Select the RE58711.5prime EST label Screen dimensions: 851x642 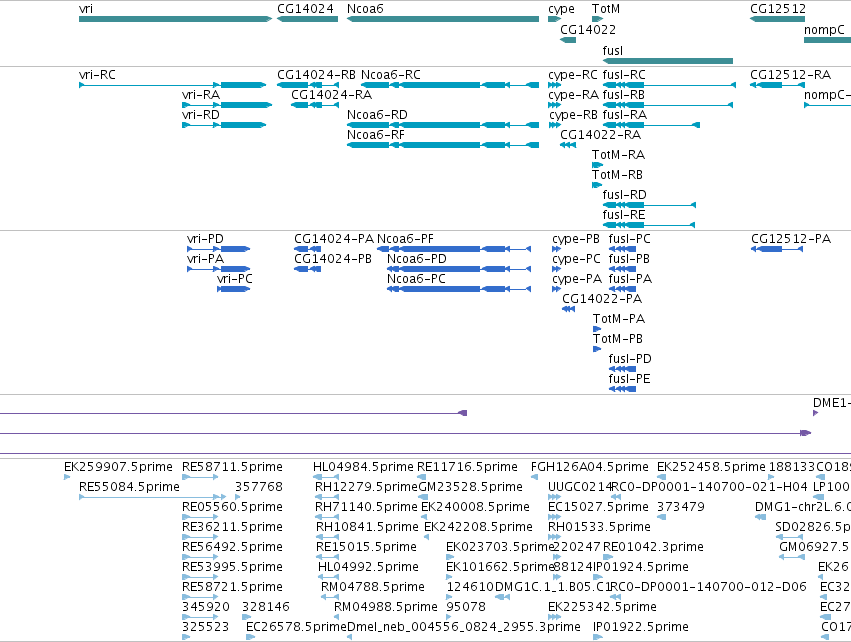point(232,467)
